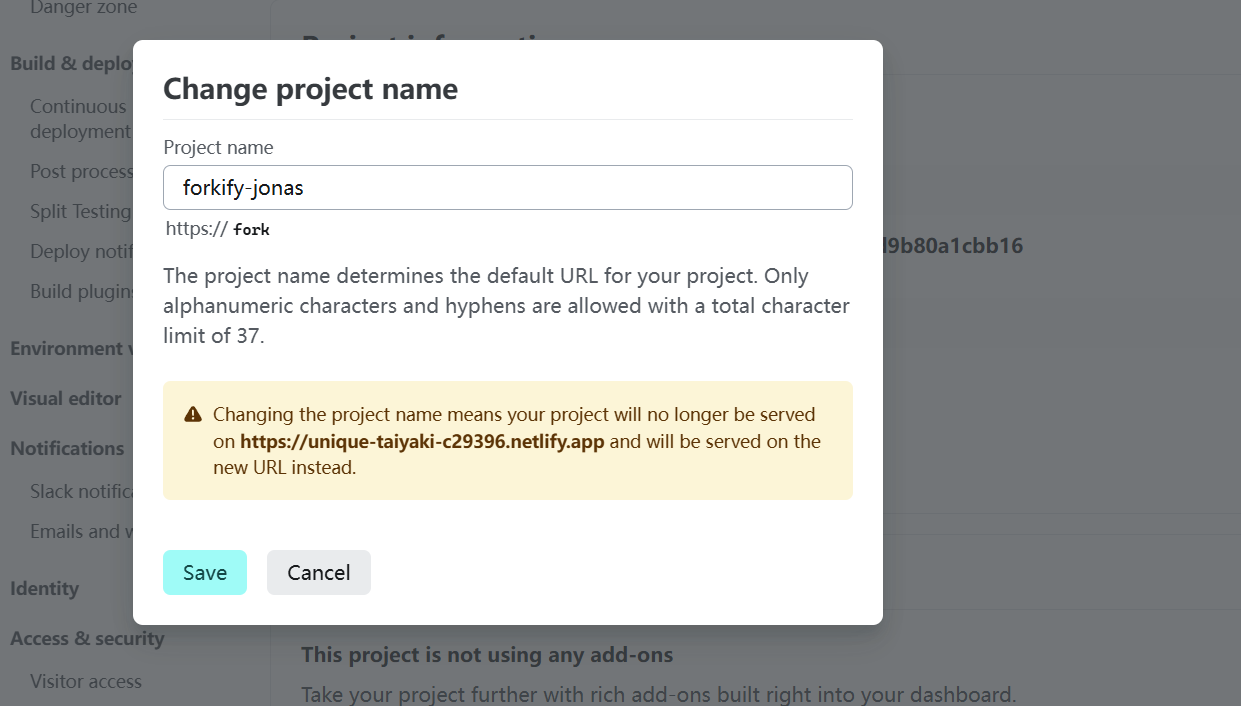The height and width of the screenshot is (706, 1241).
Task: Click the 'Project name' field label
Action: coord(218,147)
